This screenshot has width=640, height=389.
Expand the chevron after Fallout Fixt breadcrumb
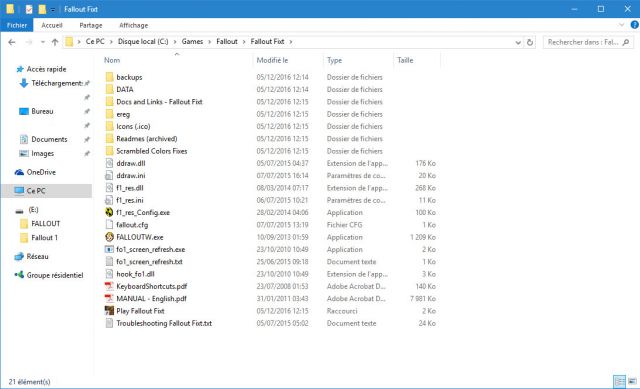[291, 42]
